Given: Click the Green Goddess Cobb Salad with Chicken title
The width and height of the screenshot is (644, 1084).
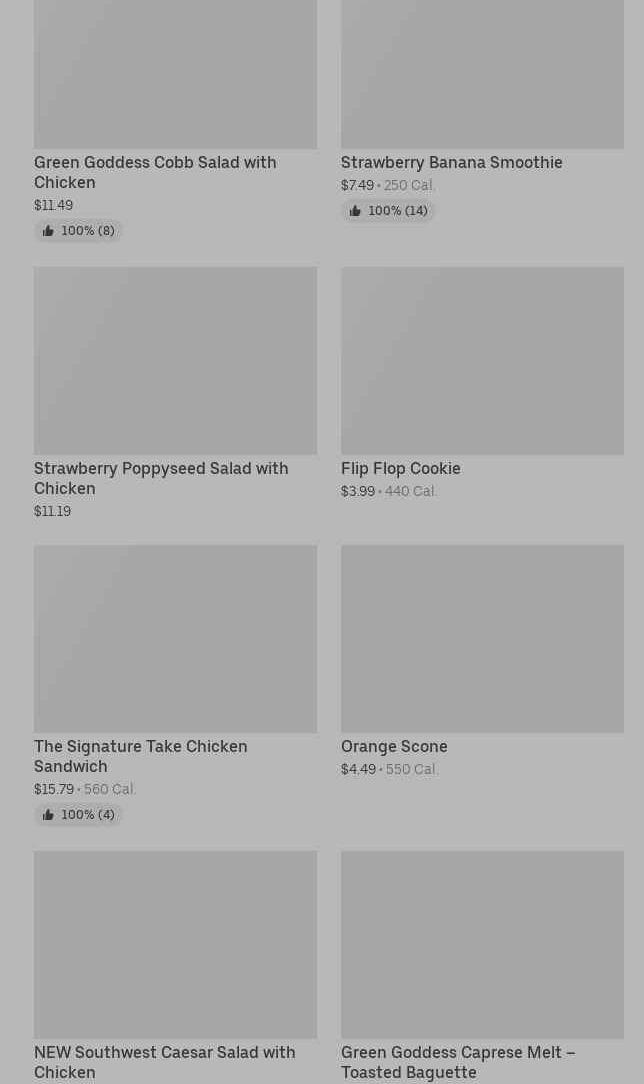Looking at the screenshot, I should click(x=155, y=172).
